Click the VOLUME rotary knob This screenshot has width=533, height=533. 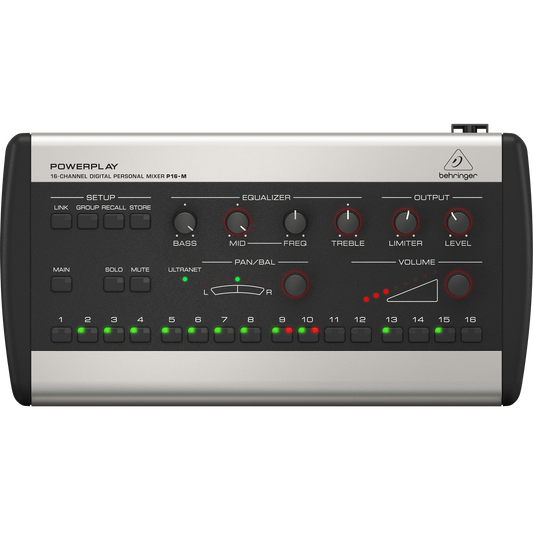pyautogui.click(x=458, y=285)
